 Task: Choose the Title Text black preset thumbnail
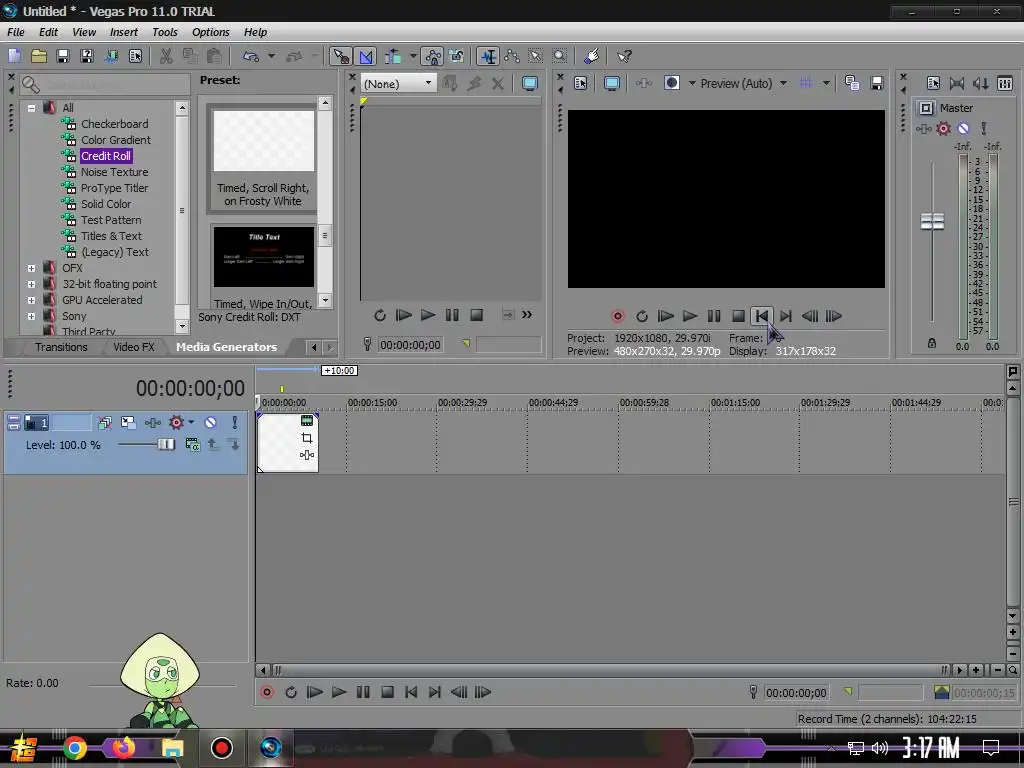click(264, 257)
